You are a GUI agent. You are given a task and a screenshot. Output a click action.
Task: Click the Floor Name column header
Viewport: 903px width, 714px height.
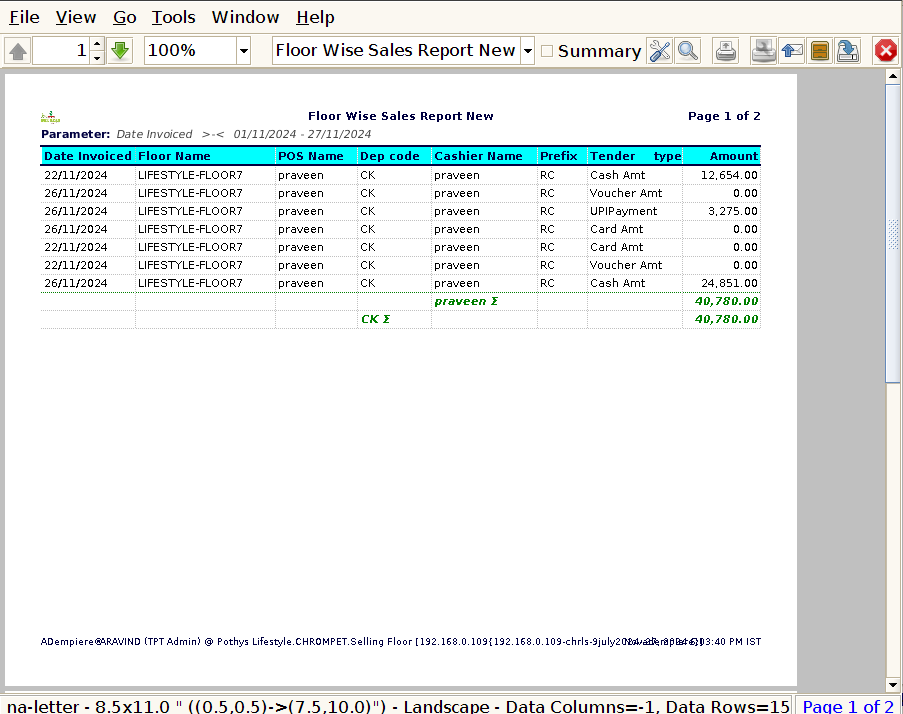pyautogui.click(x=205, y=156)
